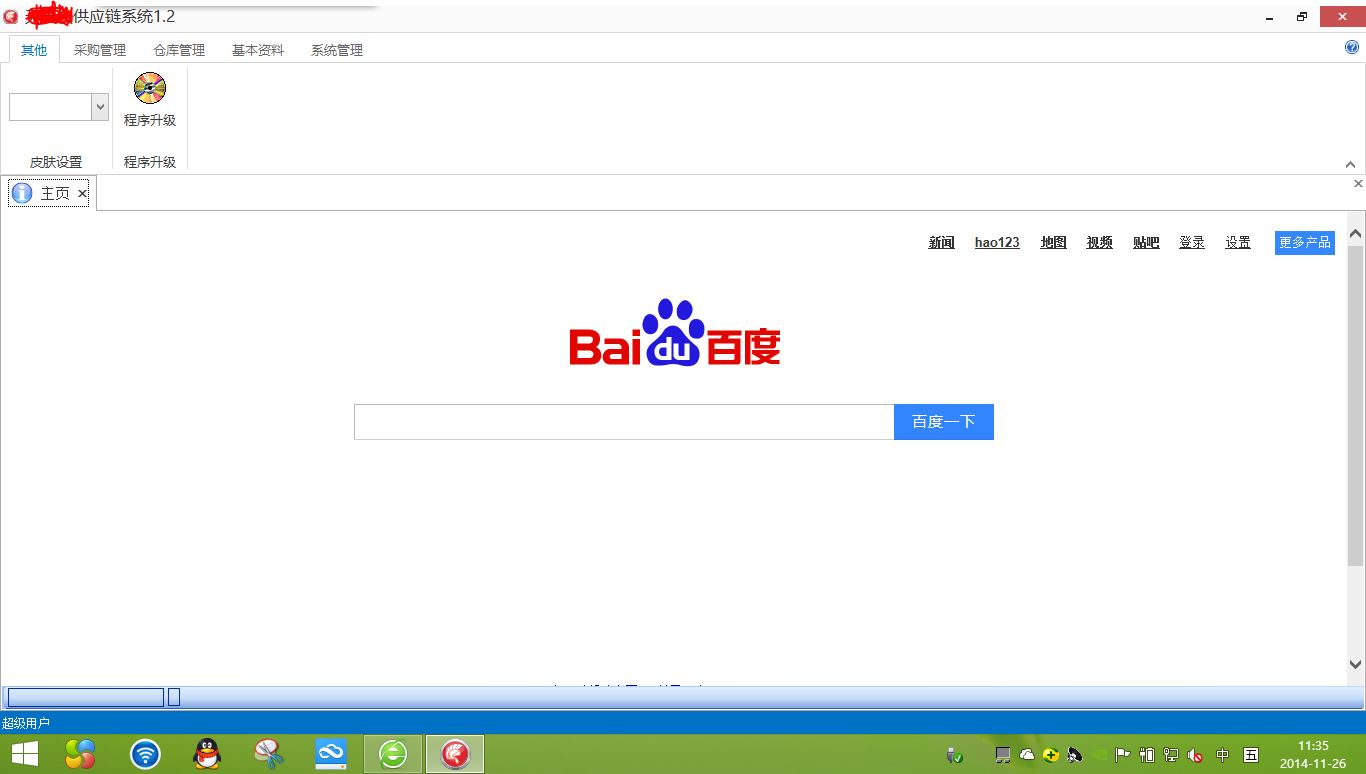Open the blue cloud-sync taskbar app
Viewport: 1366px width, 774px height.
point(330,754)
